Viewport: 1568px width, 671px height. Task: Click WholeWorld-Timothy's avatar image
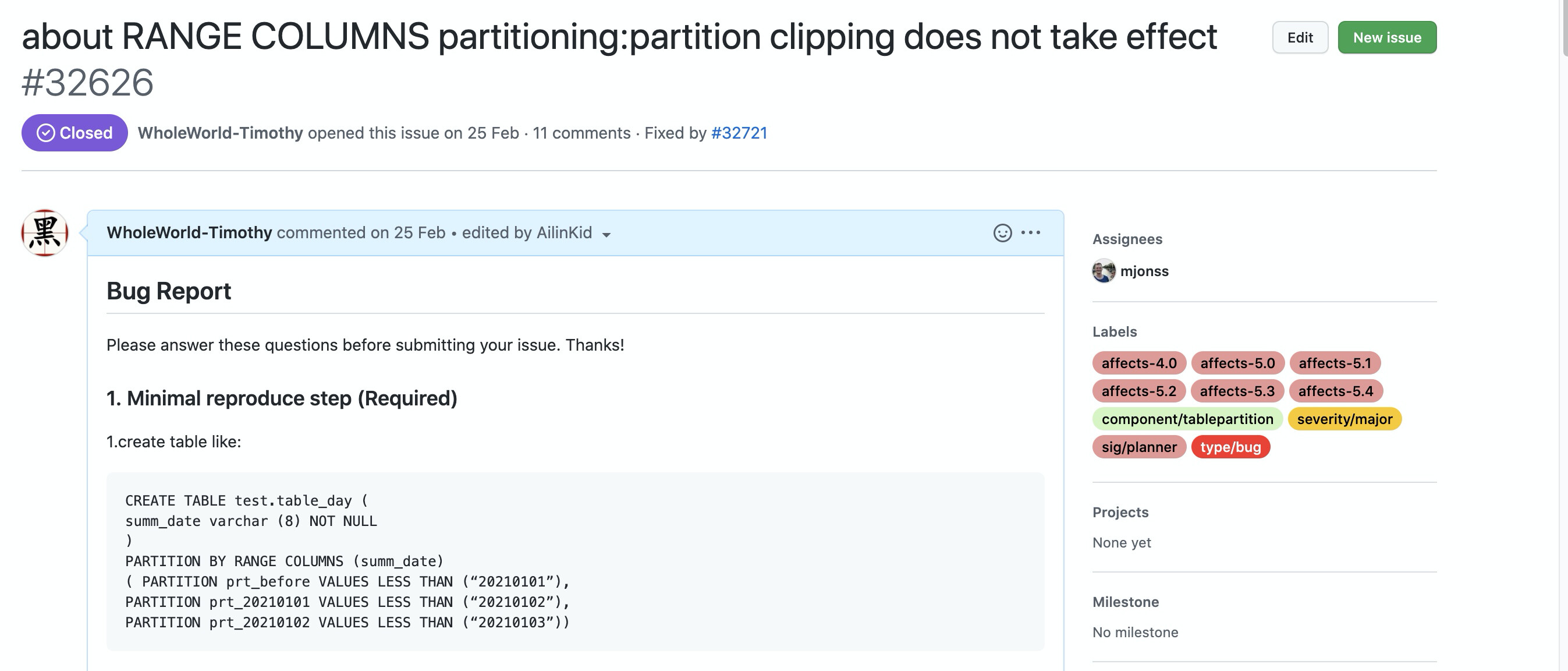pyautogui.click(x=44, y=232)
